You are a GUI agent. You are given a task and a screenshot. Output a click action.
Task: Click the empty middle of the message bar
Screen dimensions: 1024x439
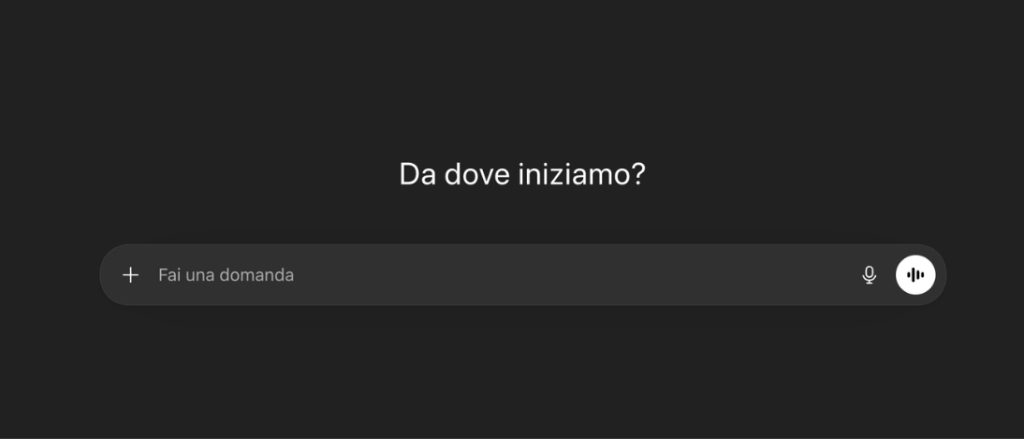(x=560, y=275)
